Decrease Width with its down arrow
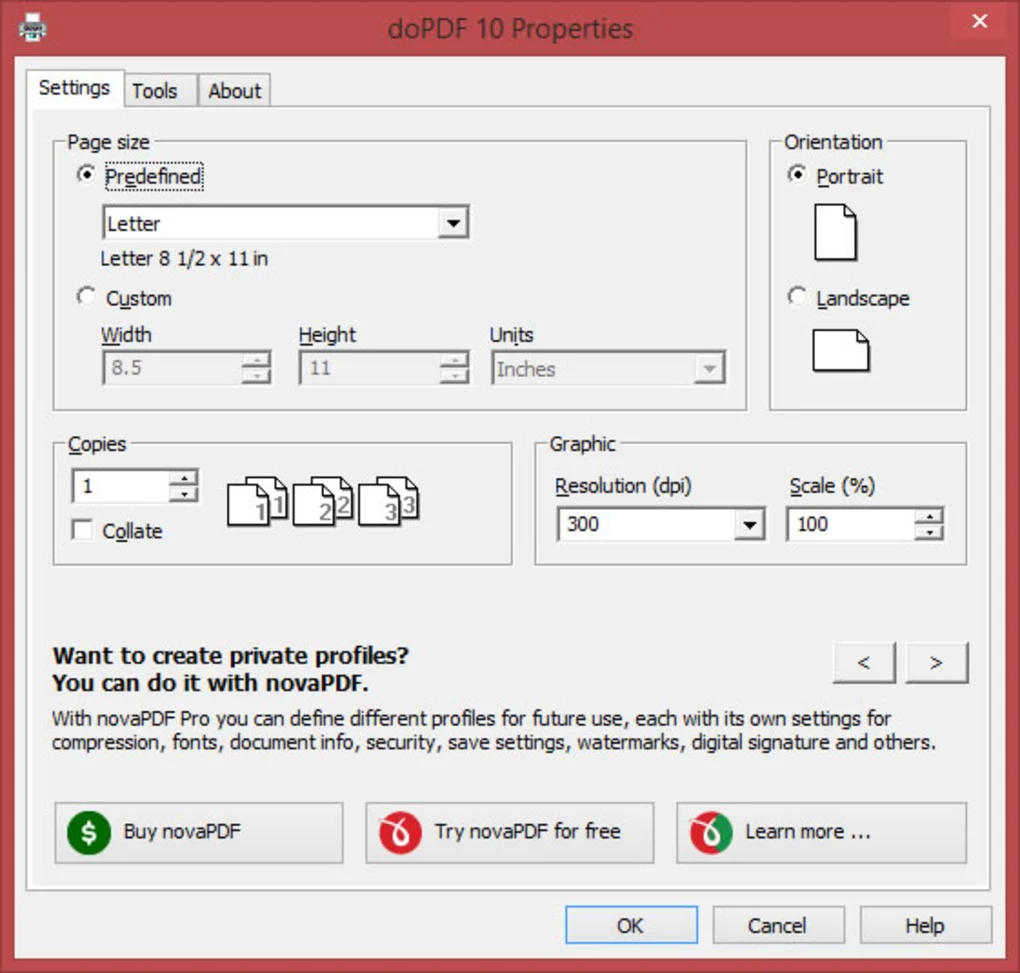Viewport: 1020px width, 973px height. tap(256, 376)
